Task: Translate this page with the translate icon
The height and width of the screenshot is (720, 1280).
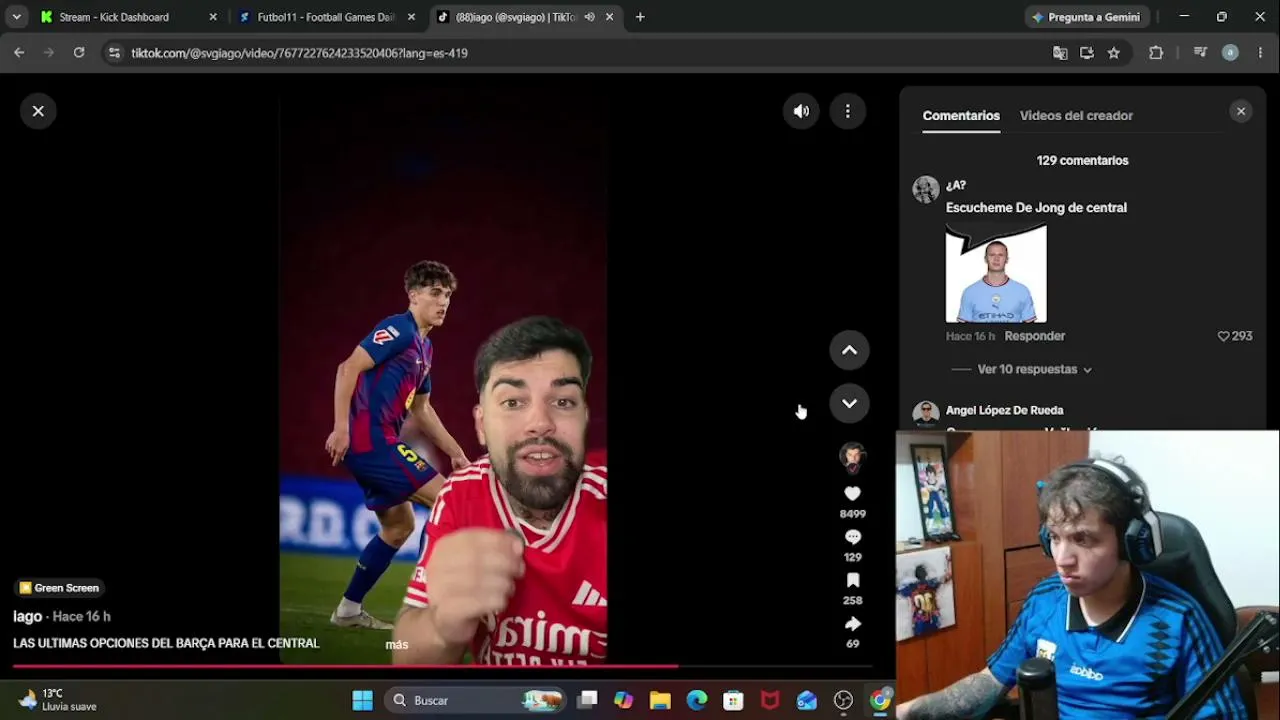Action: (1060, 53)
